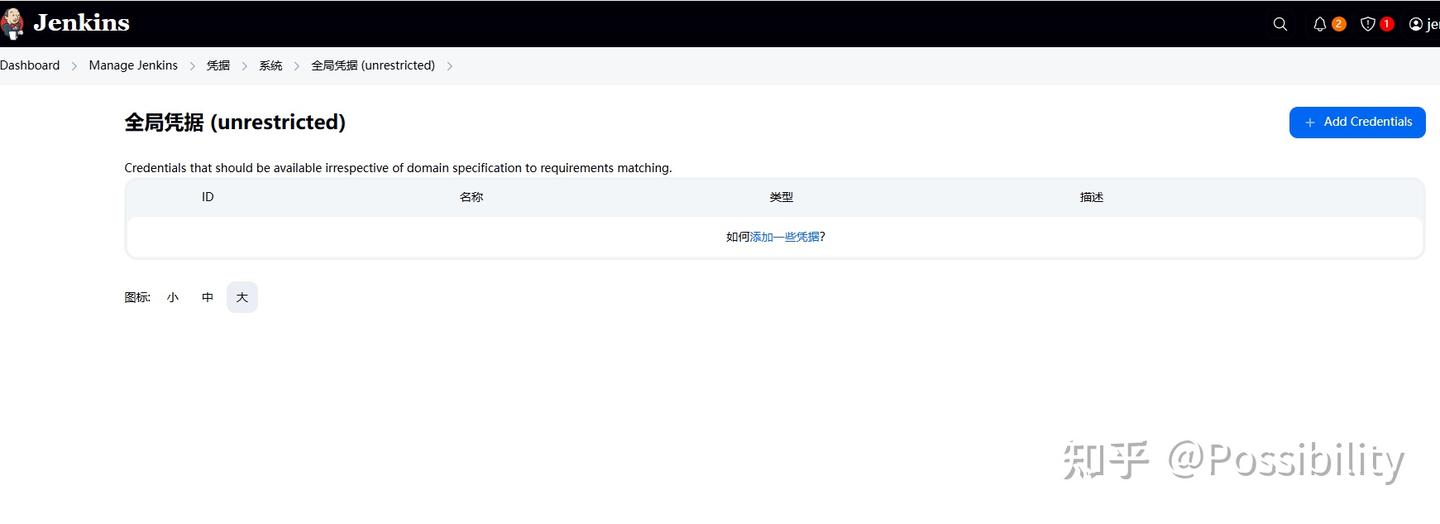Go to Dashboard breadcrumb
The width and height of the screenshot is (1440, 524).
(x=30, y=65)
